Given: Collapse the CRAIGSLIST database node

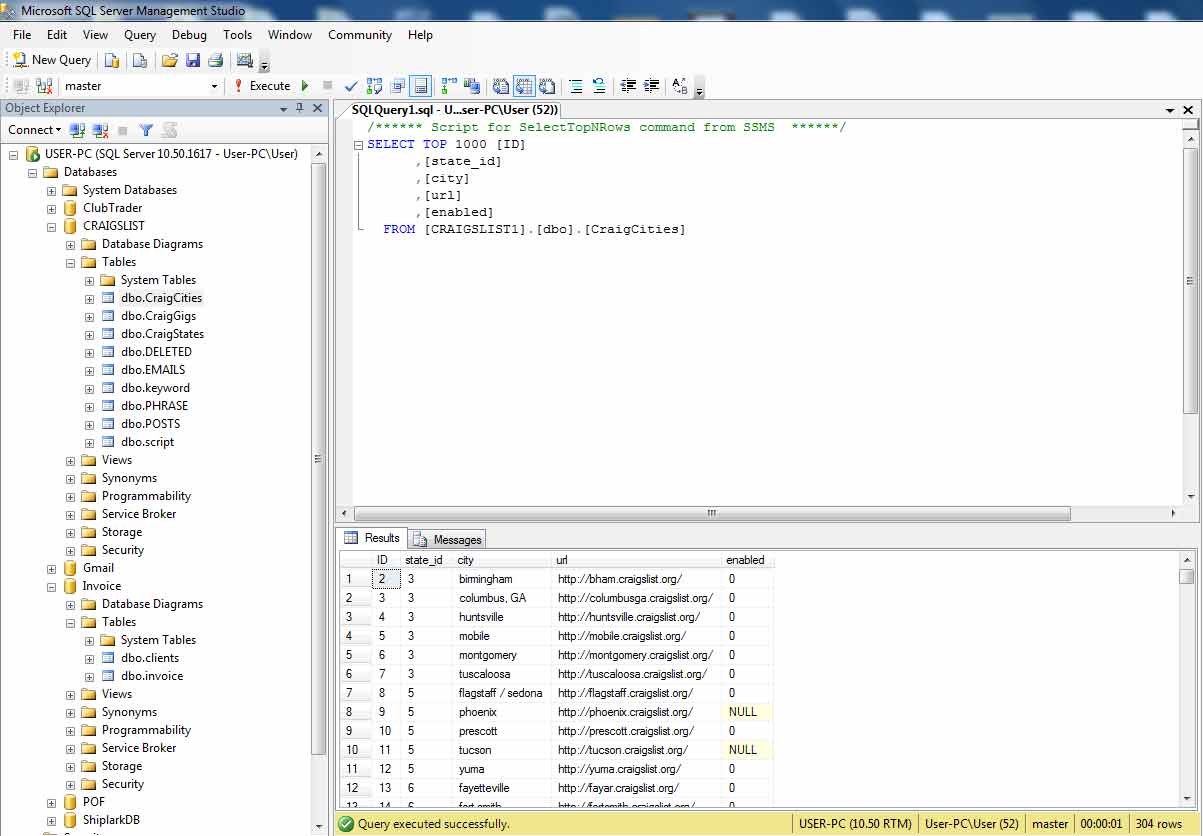Looking at the screenshot, I should (x=52, y=226).
